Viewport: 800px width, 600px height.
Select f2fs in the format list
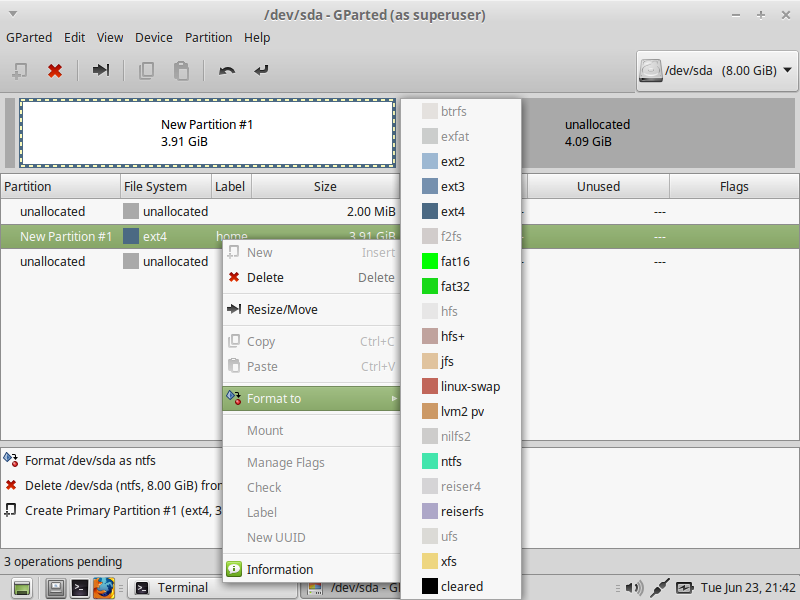(461, 236)
